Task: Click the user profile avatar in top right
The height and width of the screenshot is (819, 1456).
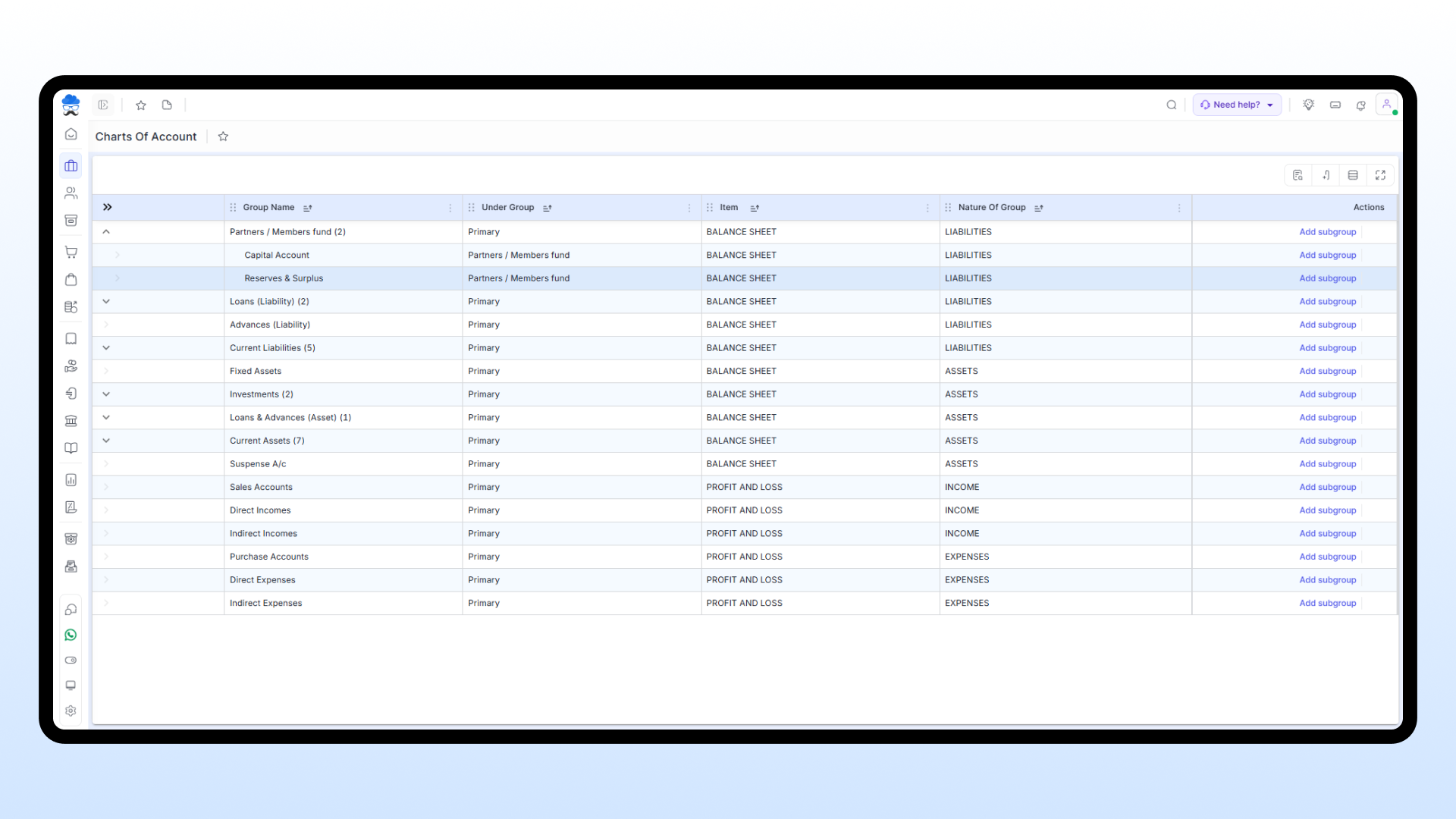Action: [1387, 104]
